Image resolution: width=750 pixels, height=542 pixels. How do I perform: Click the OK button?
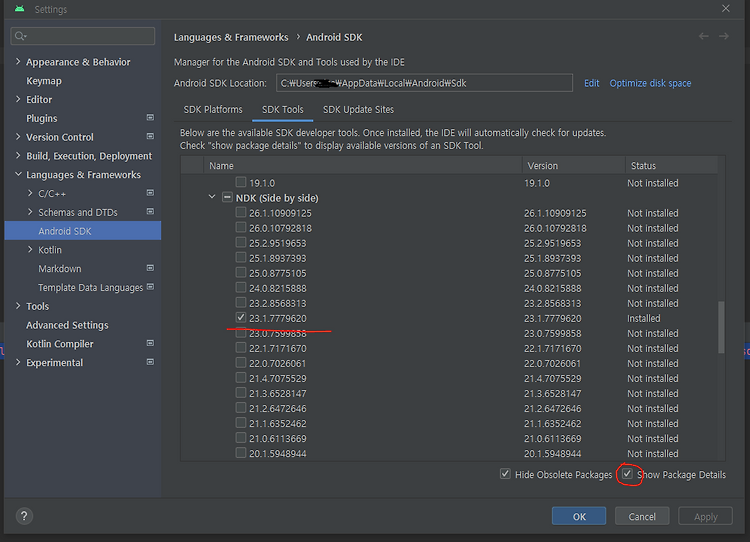pyautogui.click(x=579, y=516)
